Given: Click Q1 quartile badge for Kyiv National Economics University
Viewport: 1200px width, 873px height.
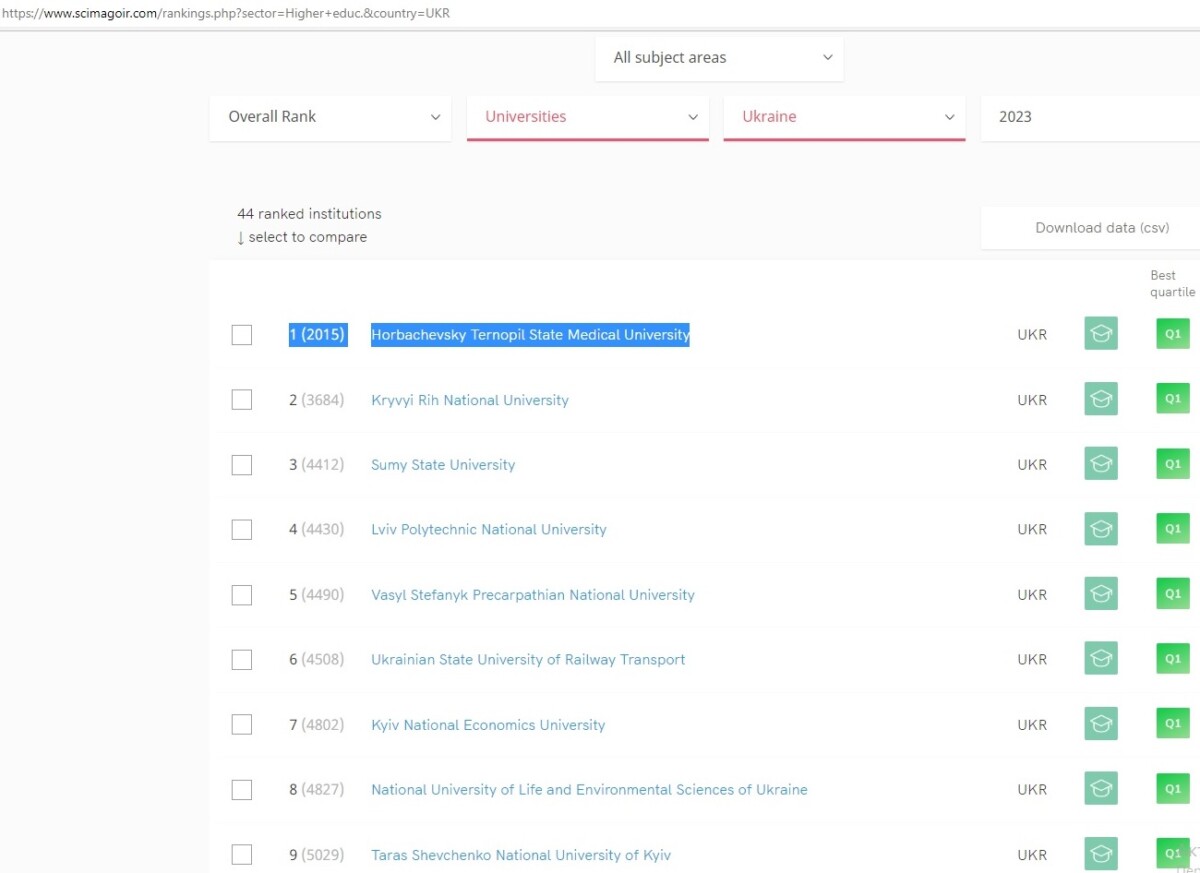Looking at the screenshot, I should [1173, 724].
